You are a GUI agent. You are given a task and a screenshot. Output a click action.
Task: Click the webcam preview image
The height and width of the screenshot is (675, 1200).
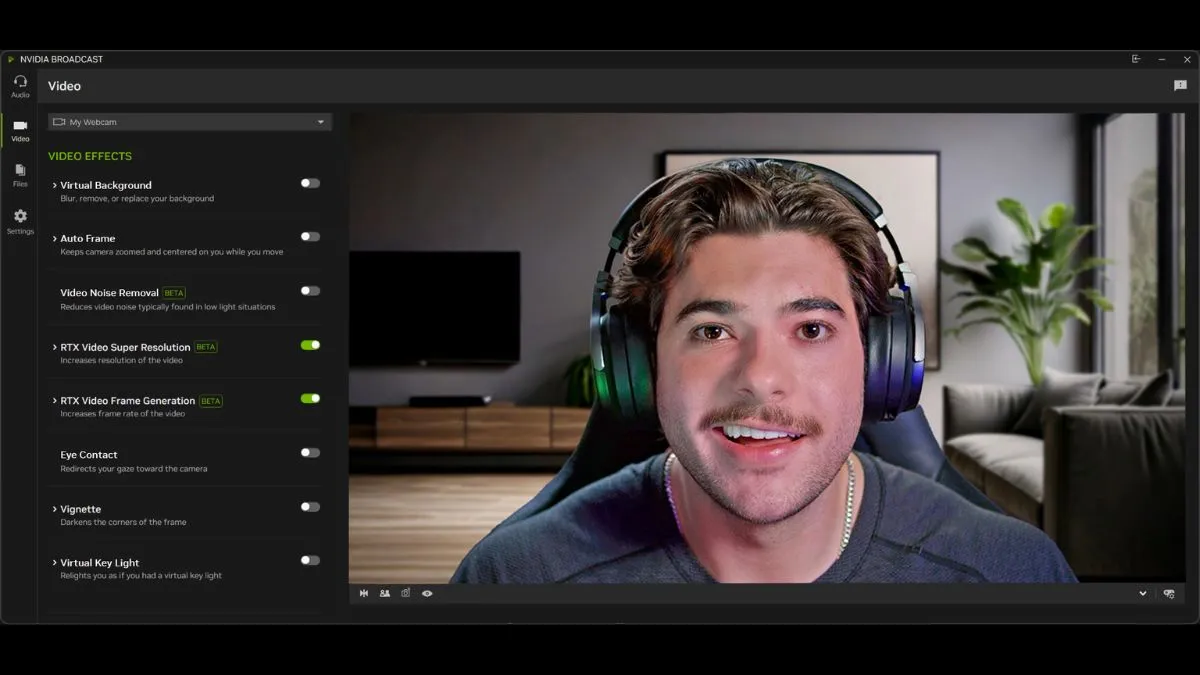tap(767, 348)
